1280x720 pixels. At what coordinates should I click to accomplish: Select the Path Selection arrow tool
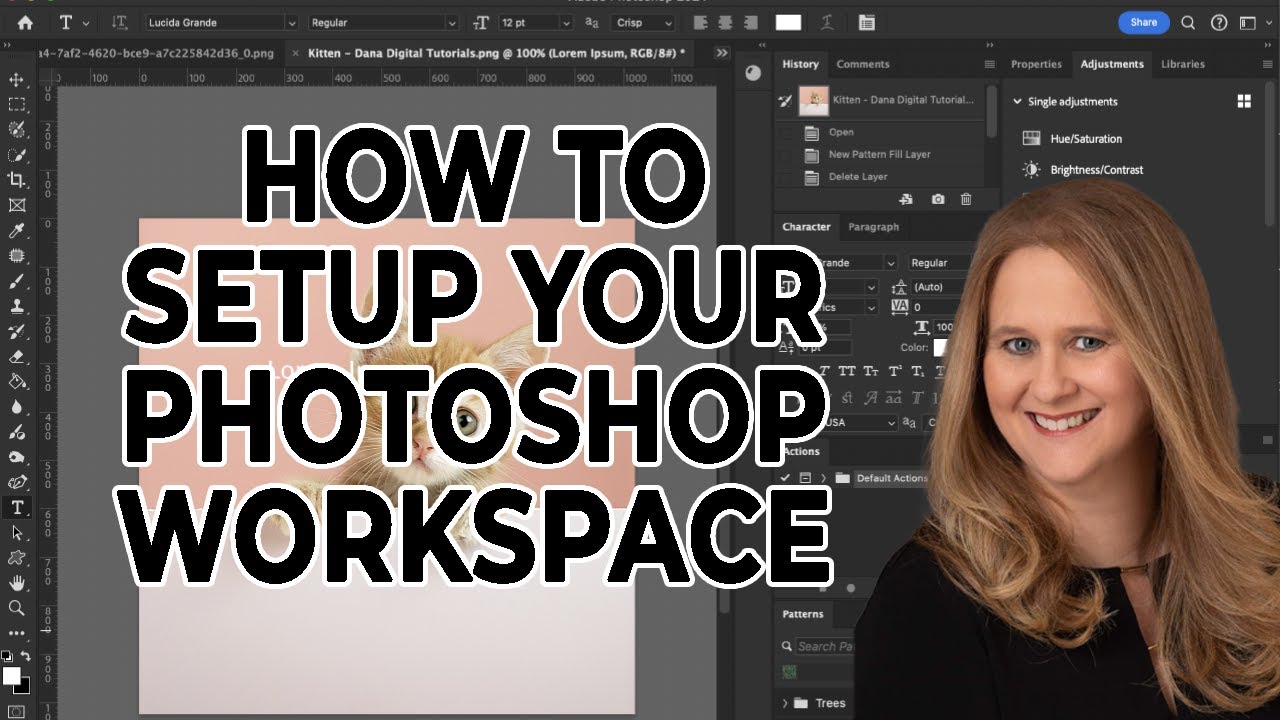(x=16, y=533)
